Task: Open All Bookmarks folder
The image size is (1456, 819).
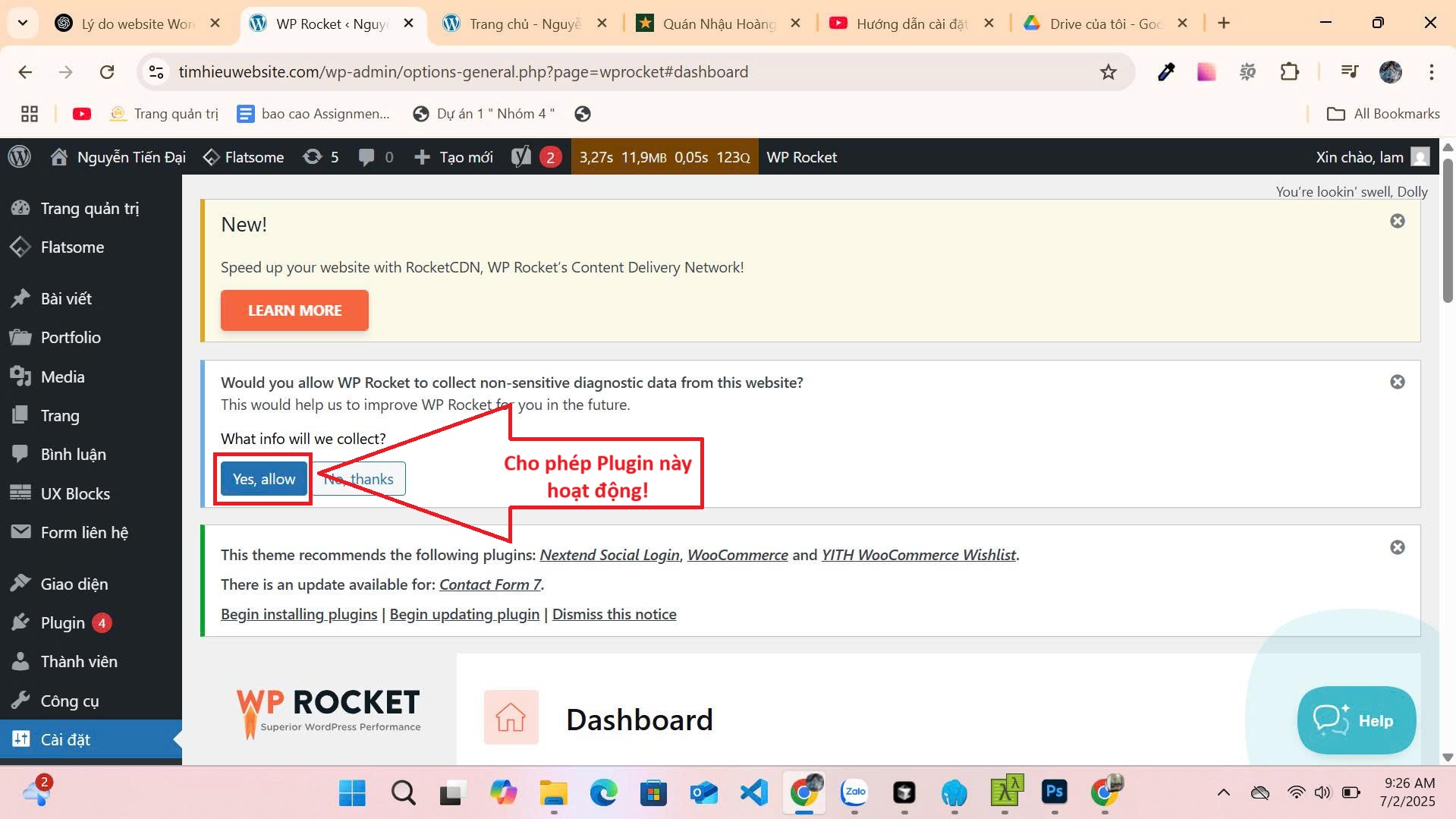Action: point(1382,114)
